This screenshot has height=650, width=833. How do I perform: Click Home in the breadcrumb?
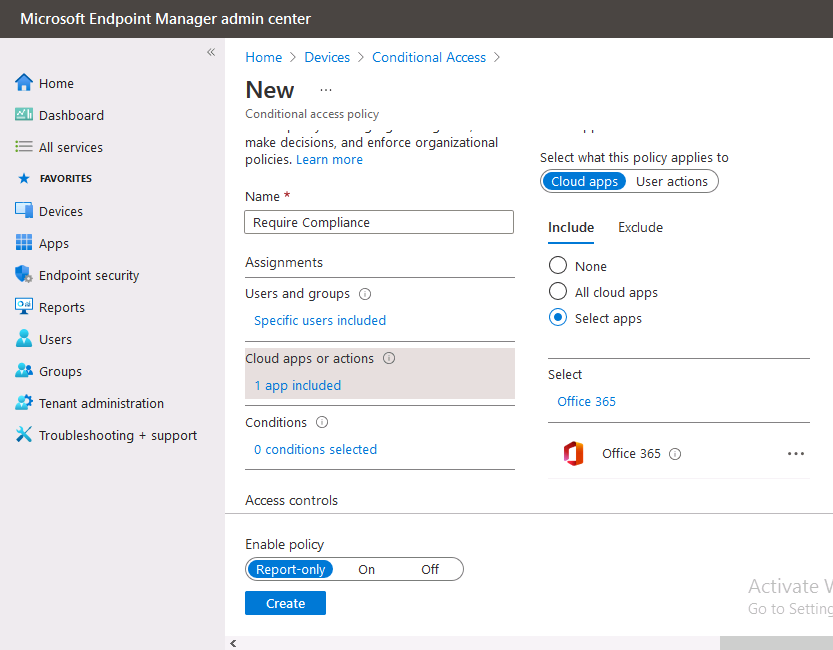click(264, 57)
